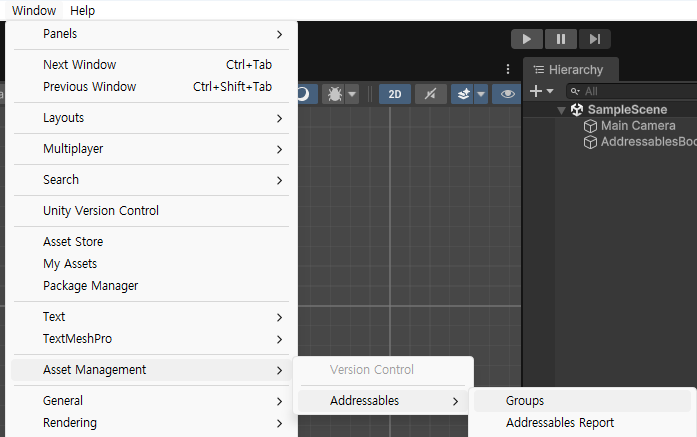Image resolution: width=697 pixels, height=437 pixels.
Task: Toggle the debug draw bug icon
Action: [335, 94]
